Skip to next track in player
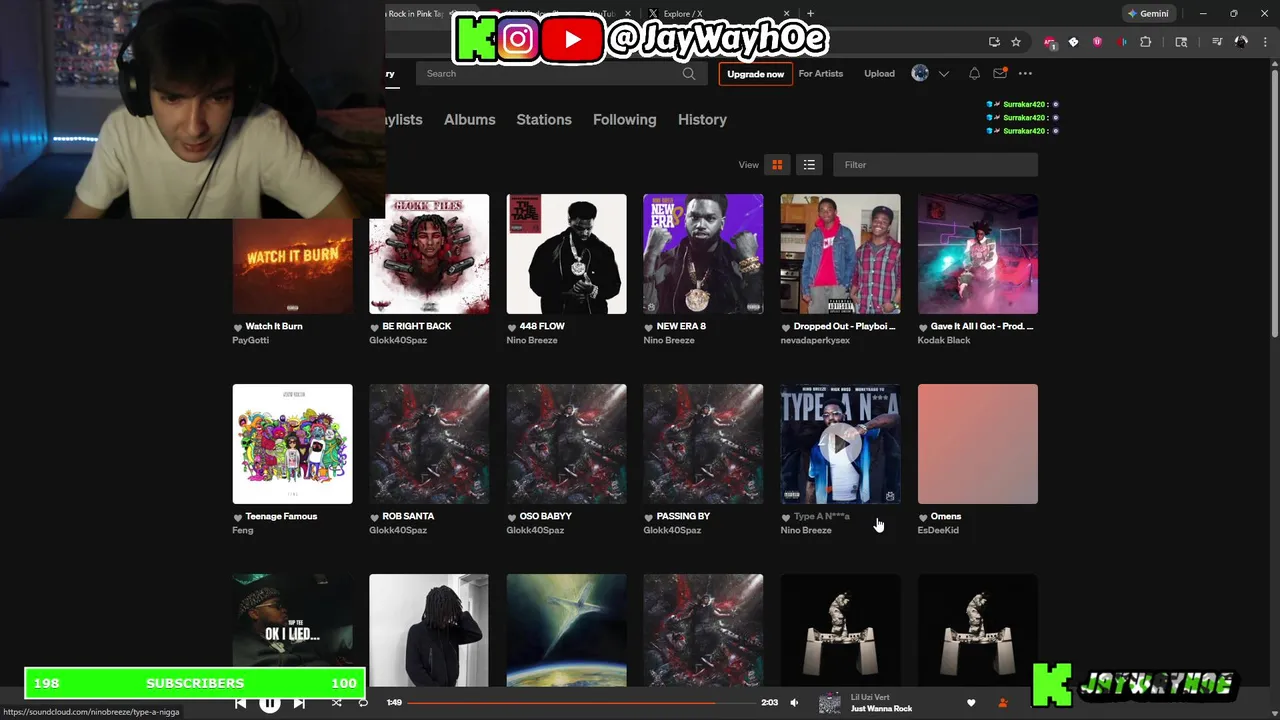 pyautogui.click(x=299, y=703)
